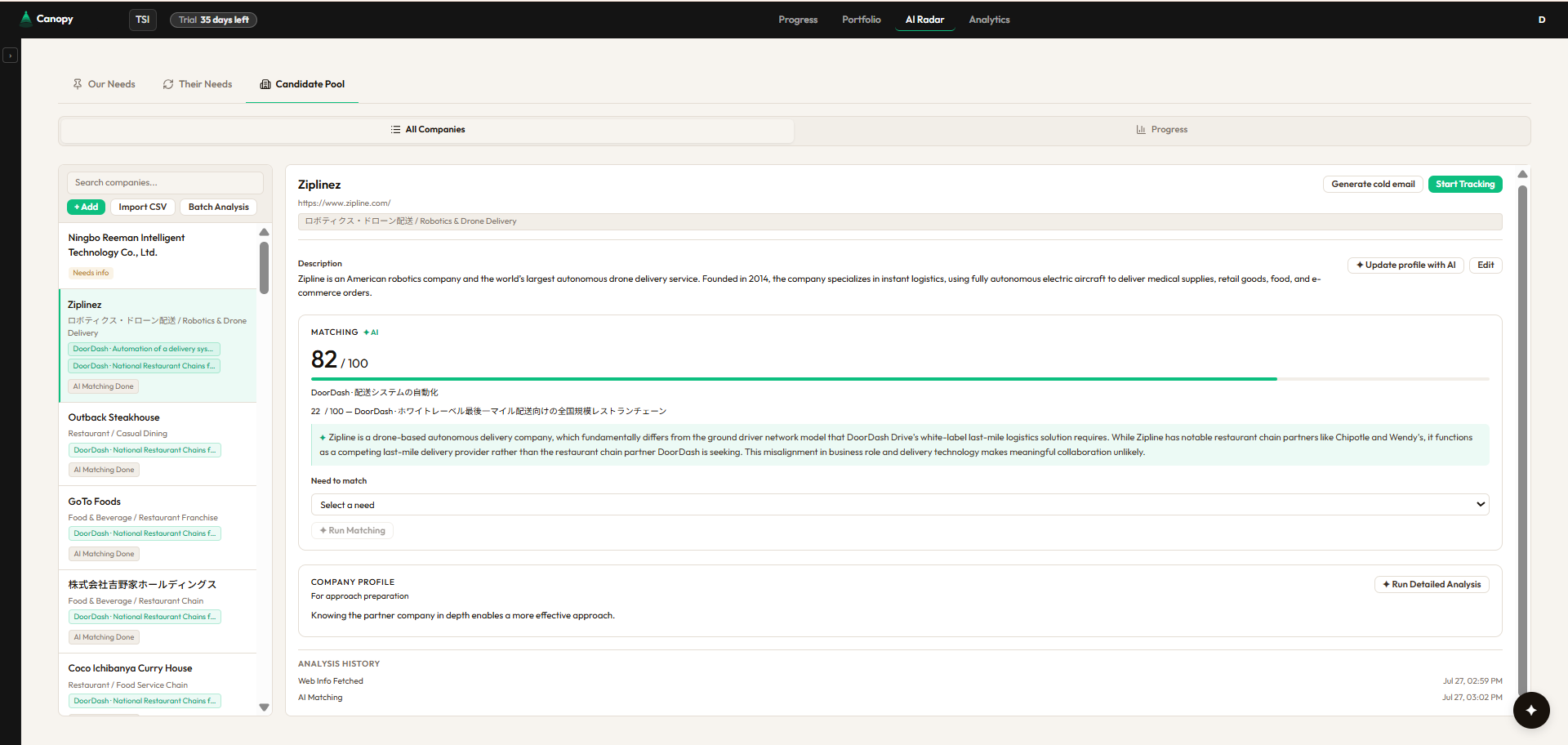Show the All Companies view
The image size is (1568, 745).
click(x=428, y=130)
